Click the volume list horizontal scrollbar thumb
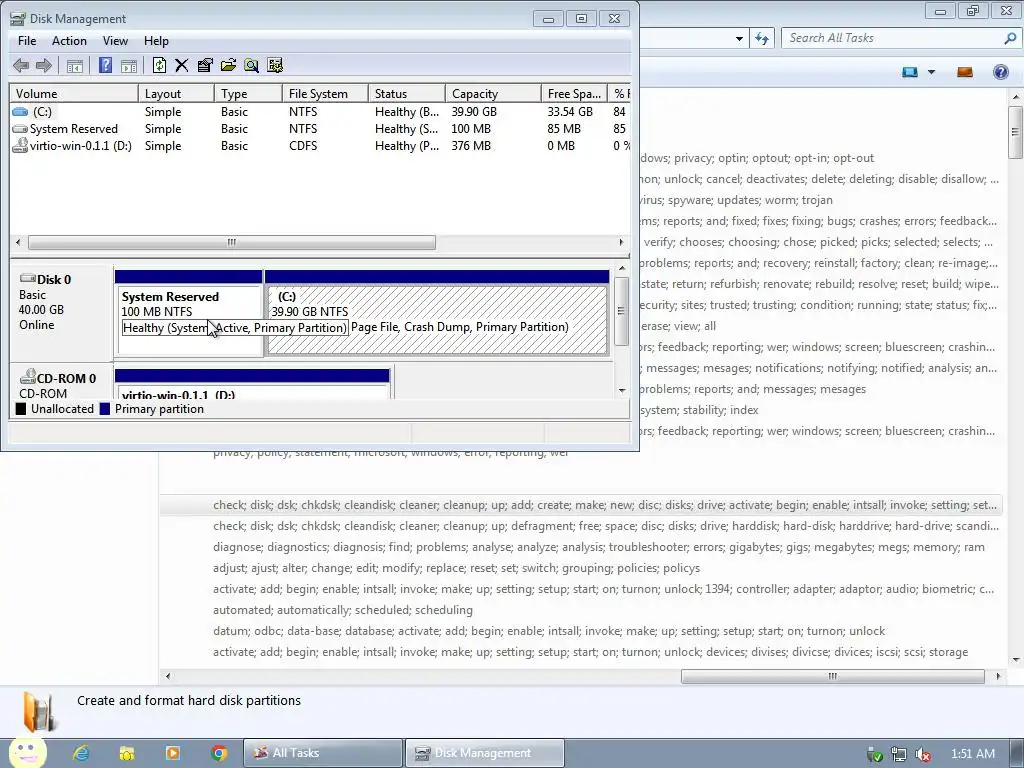This screenshot has height=768, width=1024. pyautogui.click(x=232, y=242)
